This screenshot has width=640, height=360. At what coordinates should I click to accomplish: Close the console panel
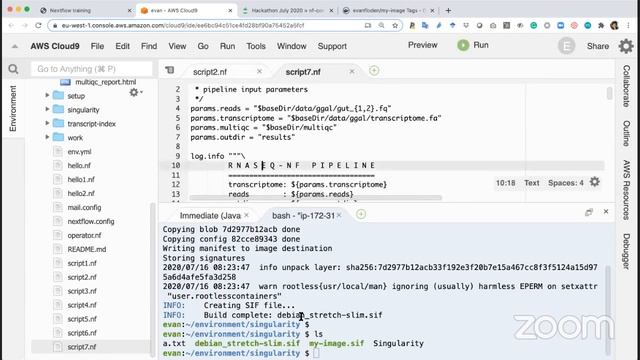pyautogui.click(x=606, y=211)
